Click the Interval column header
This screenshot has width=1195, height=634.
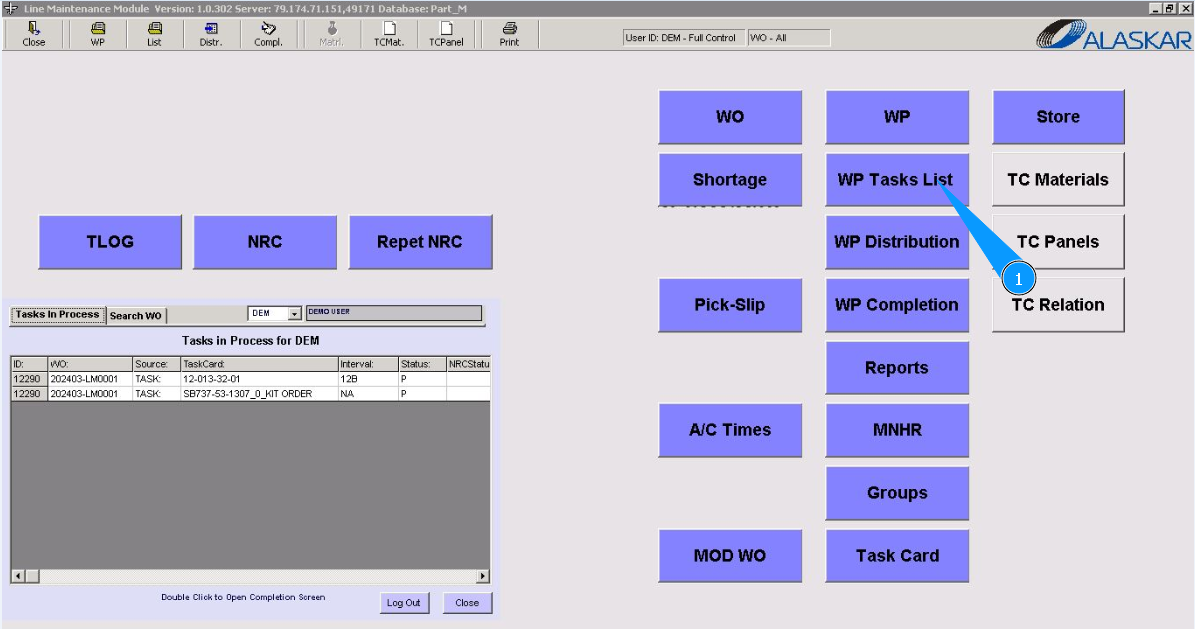(x=367, y=364)
